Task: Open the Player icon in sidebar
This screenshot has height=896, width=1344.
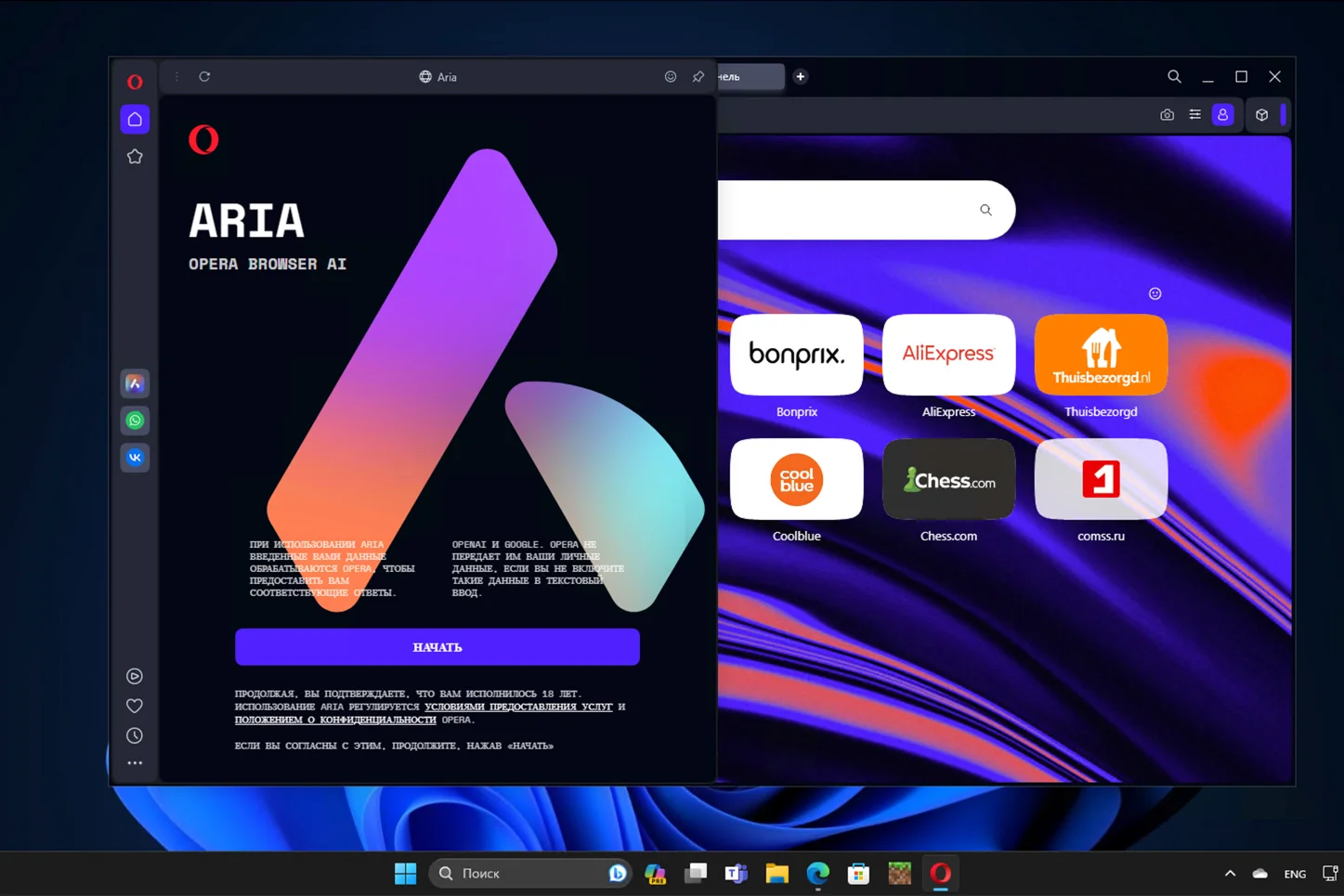Action: tap(135, 676)
